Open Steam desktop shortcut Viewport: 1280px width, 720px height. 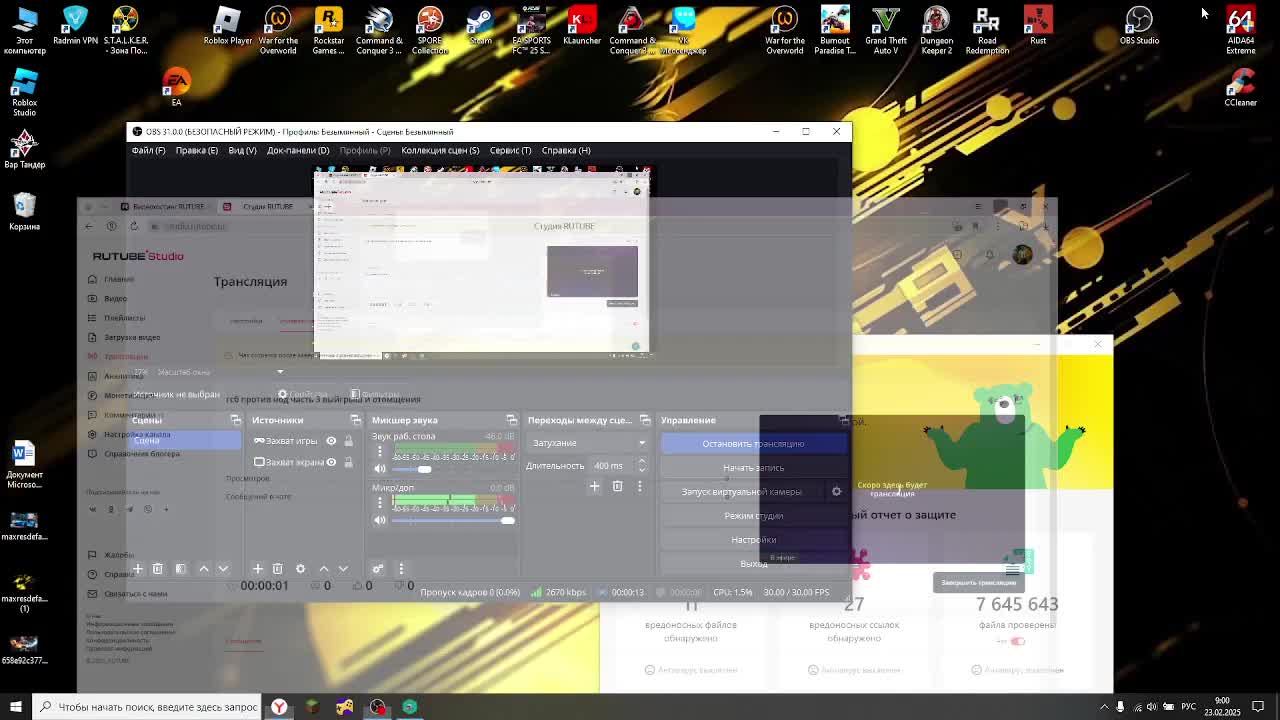(x=481, y=27)
